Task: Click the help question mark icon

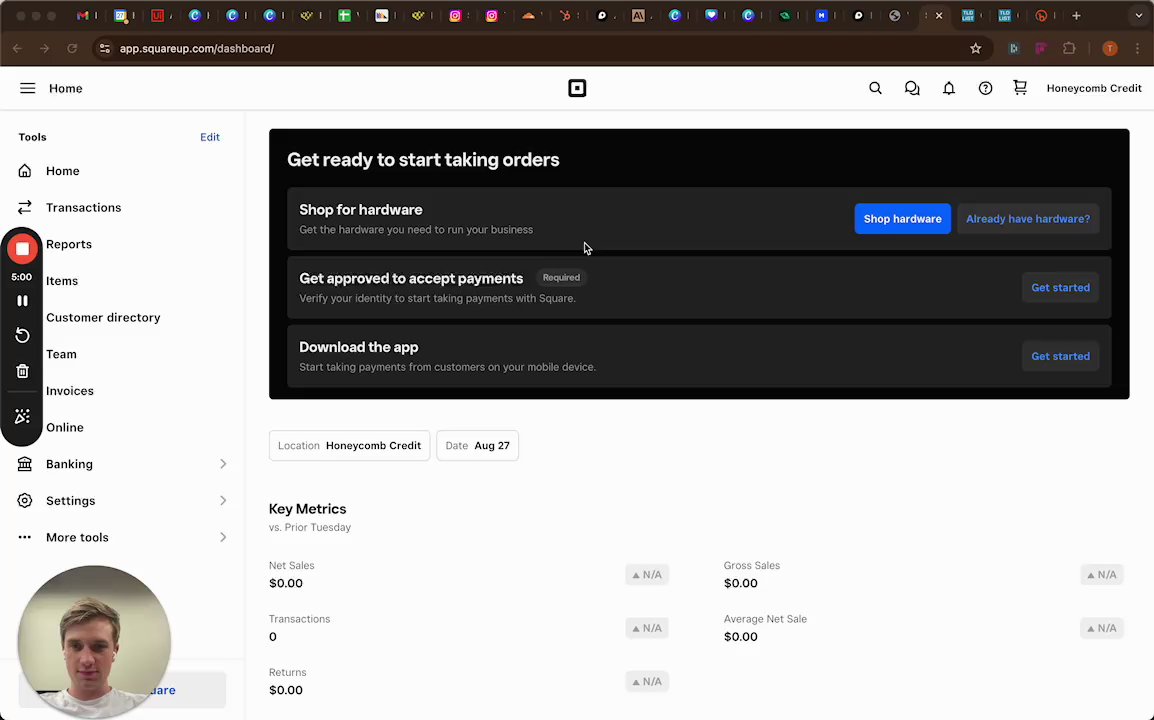Action: point(985,89)
